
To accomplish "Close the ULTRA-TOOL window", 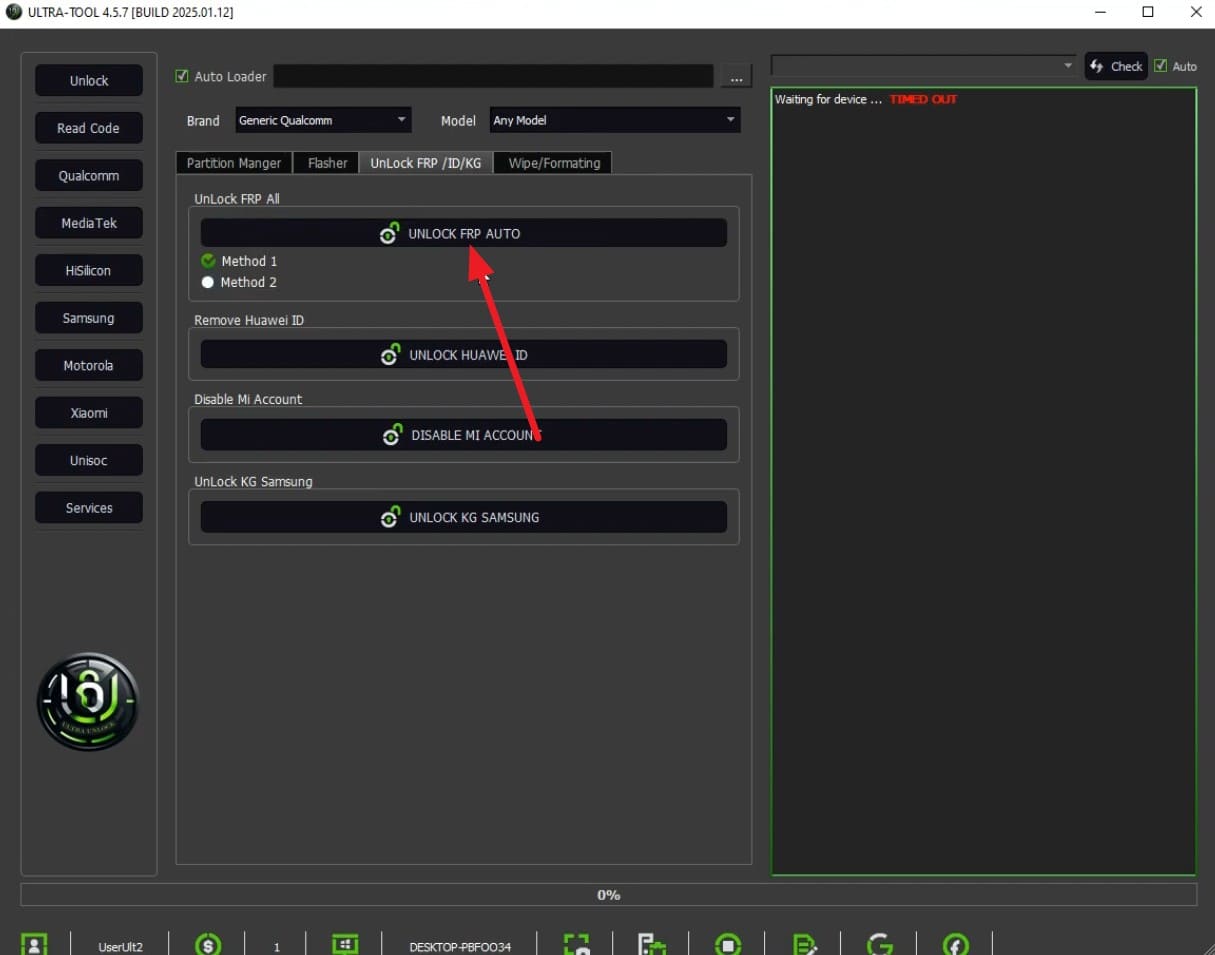I will tap(1195, 13).
